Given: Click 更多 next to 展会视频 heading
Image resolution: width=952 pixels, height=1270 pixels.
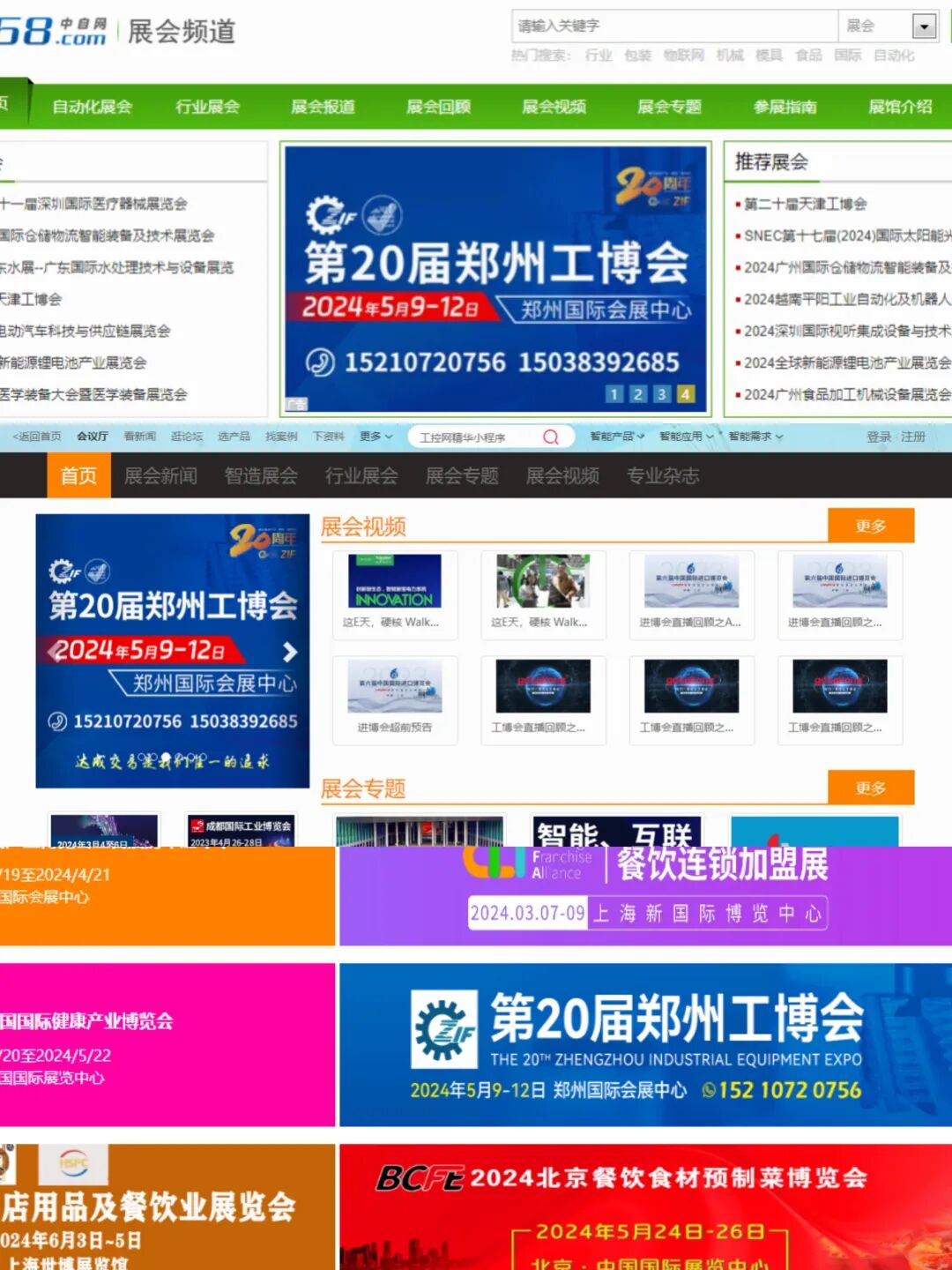Looking at the screenshot, I should [871, 526].
